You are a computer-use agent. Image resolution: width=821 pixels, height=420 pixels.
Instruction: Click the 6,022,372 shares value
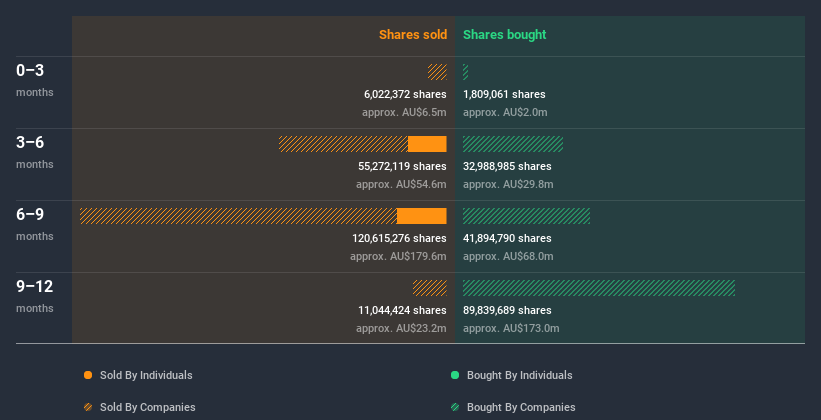coord(405,94)
